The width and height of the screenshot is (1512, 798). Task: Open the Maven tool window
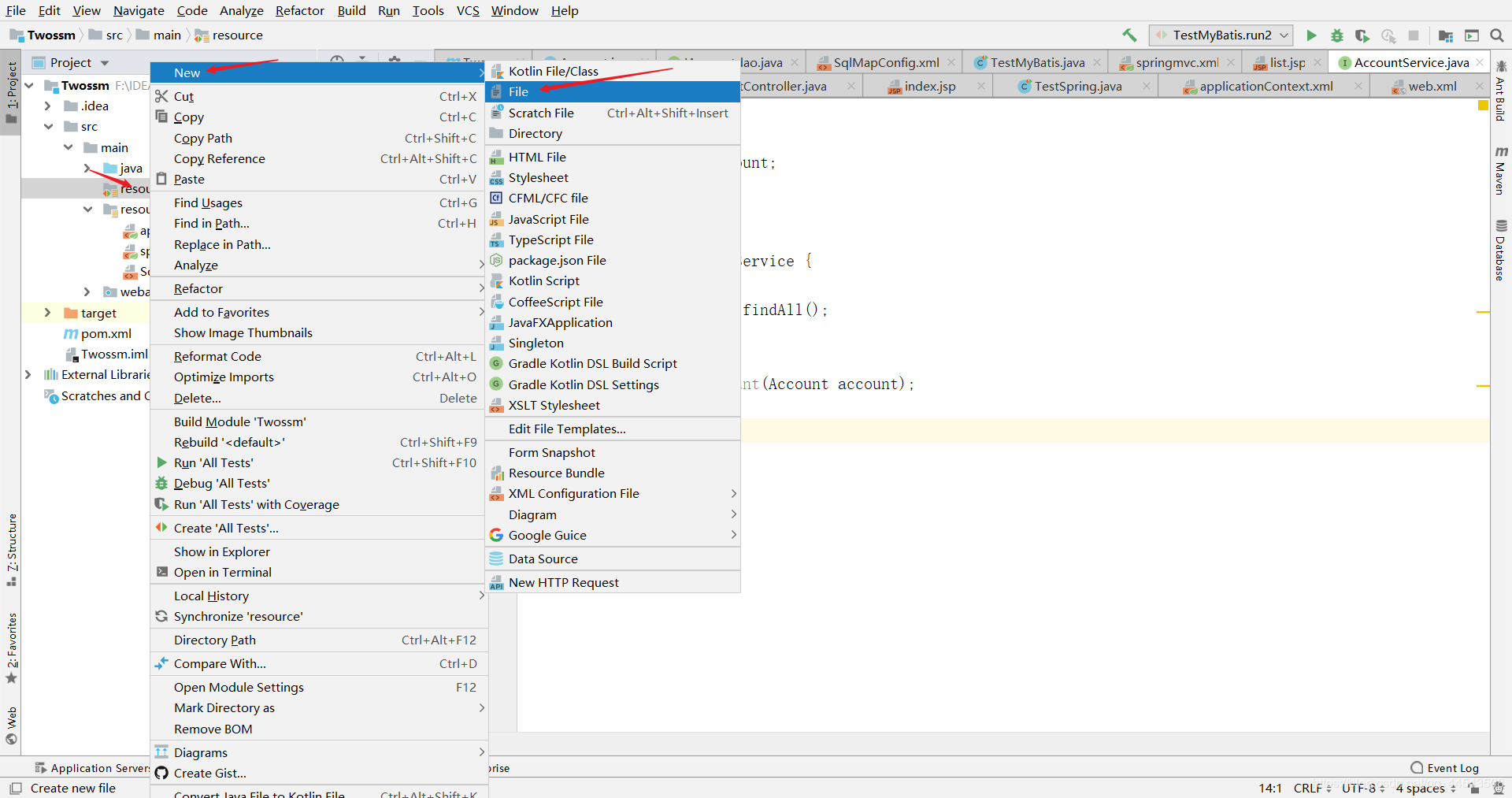(1501, 171)
